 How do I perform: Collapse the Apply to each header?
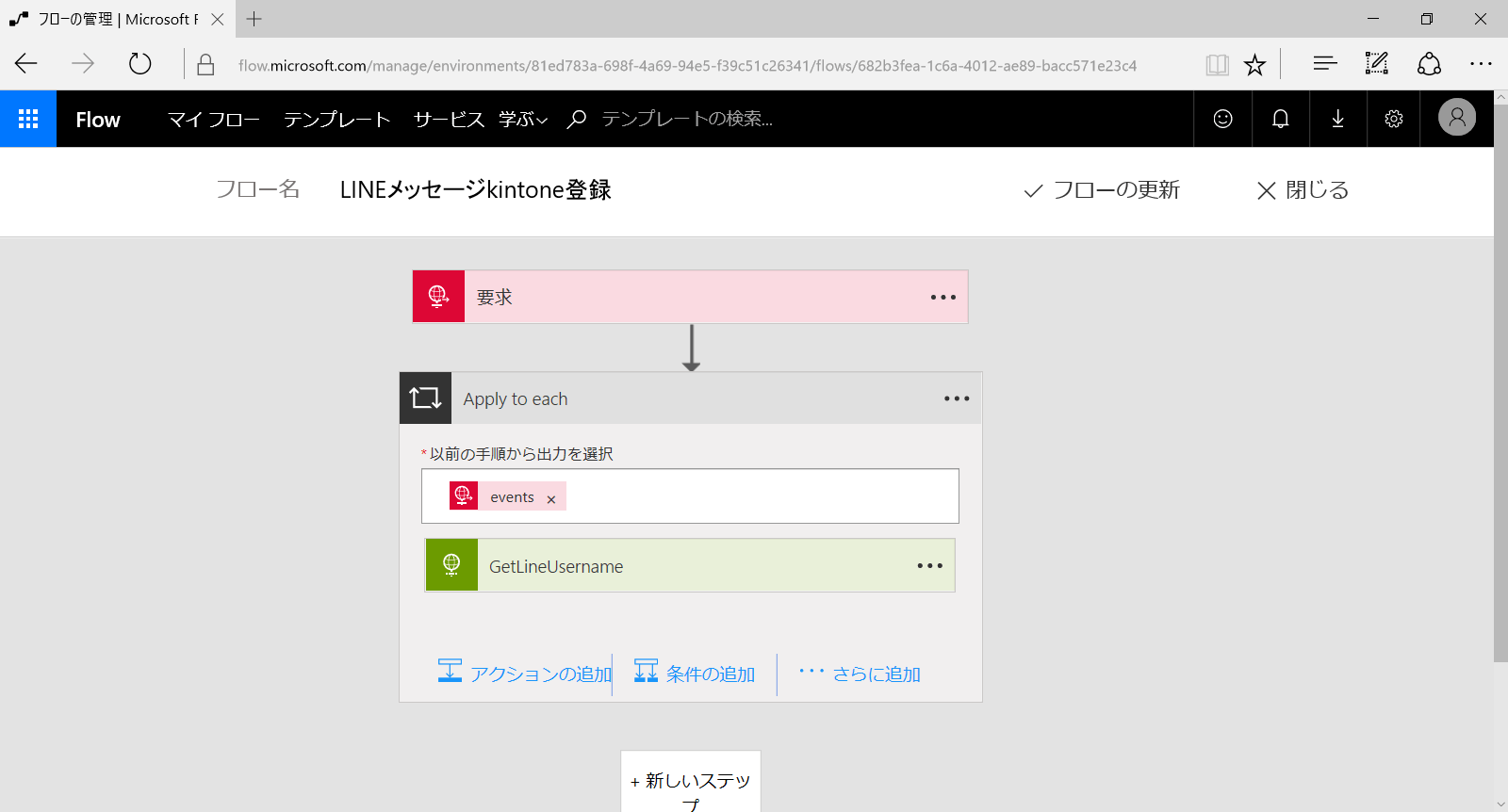point(691,398)
